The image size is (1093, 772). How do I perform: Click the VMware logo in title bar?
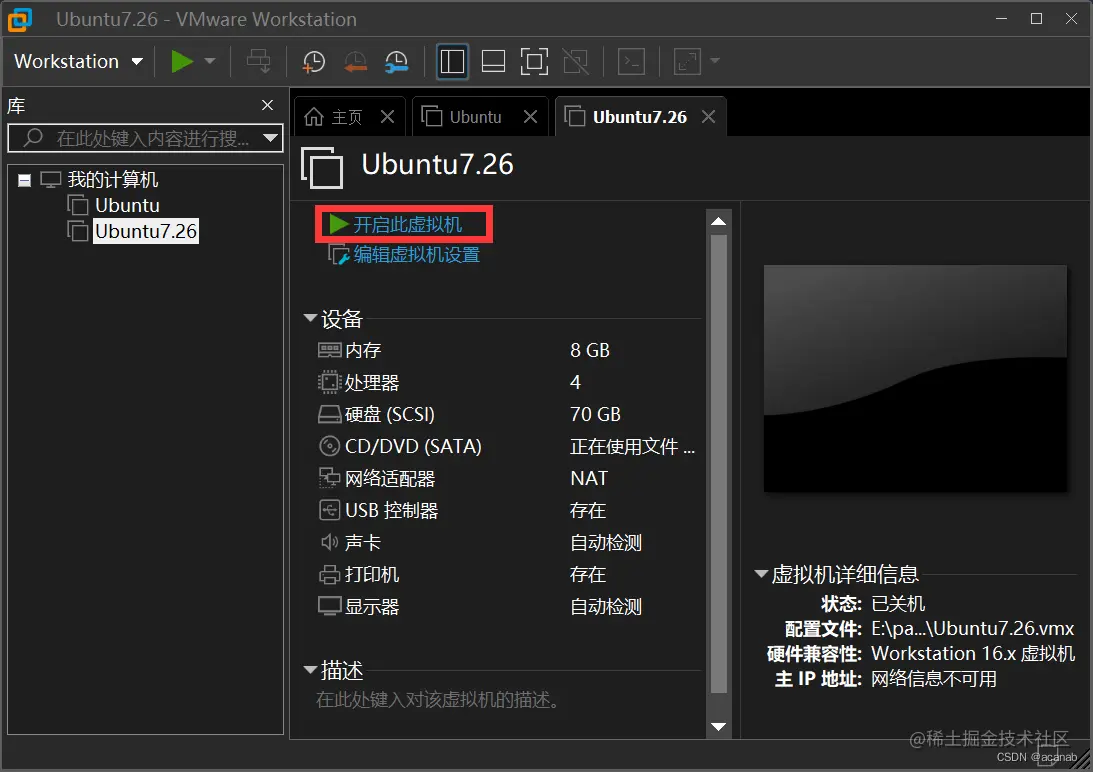point(20,19)
